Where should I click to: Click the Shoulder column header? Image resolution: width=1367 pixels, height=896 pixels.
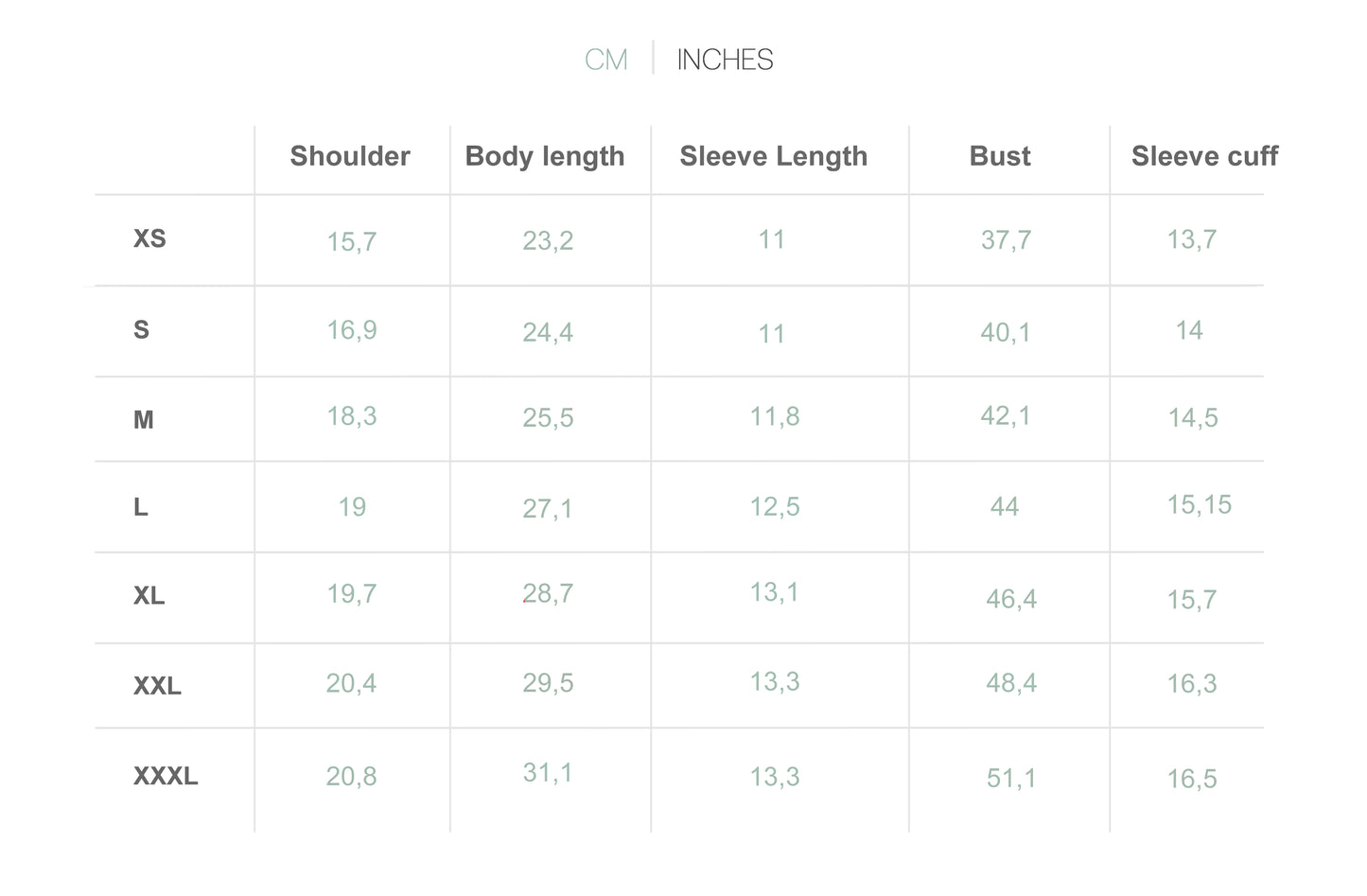[x=350, y=156]
